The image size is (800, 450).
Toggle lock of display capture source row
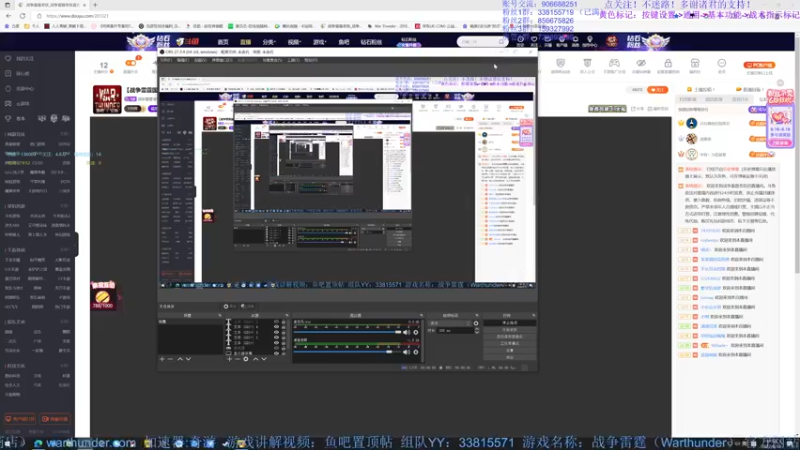284,353
